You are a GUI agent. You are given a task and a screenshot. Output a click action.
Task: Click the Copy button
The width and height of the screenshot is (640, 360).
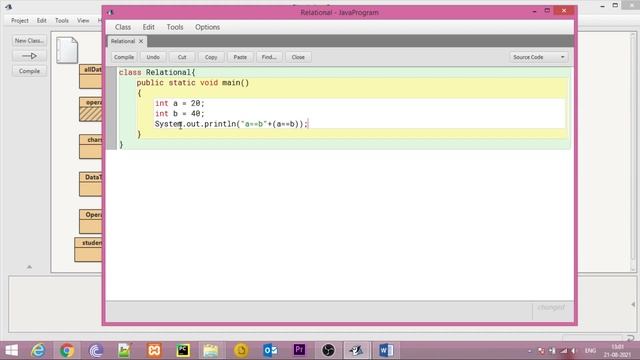point(211,57)
